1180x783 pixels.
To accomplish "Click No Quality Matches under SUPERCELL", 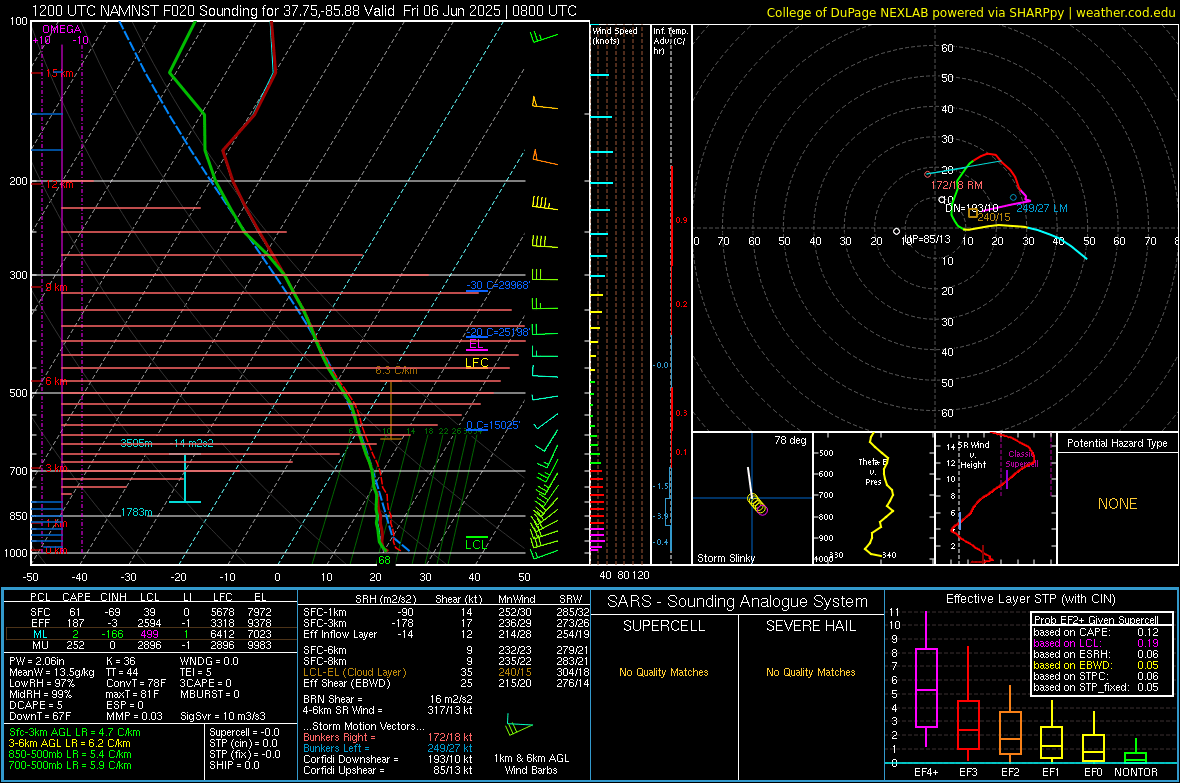I will click(664, 672).
